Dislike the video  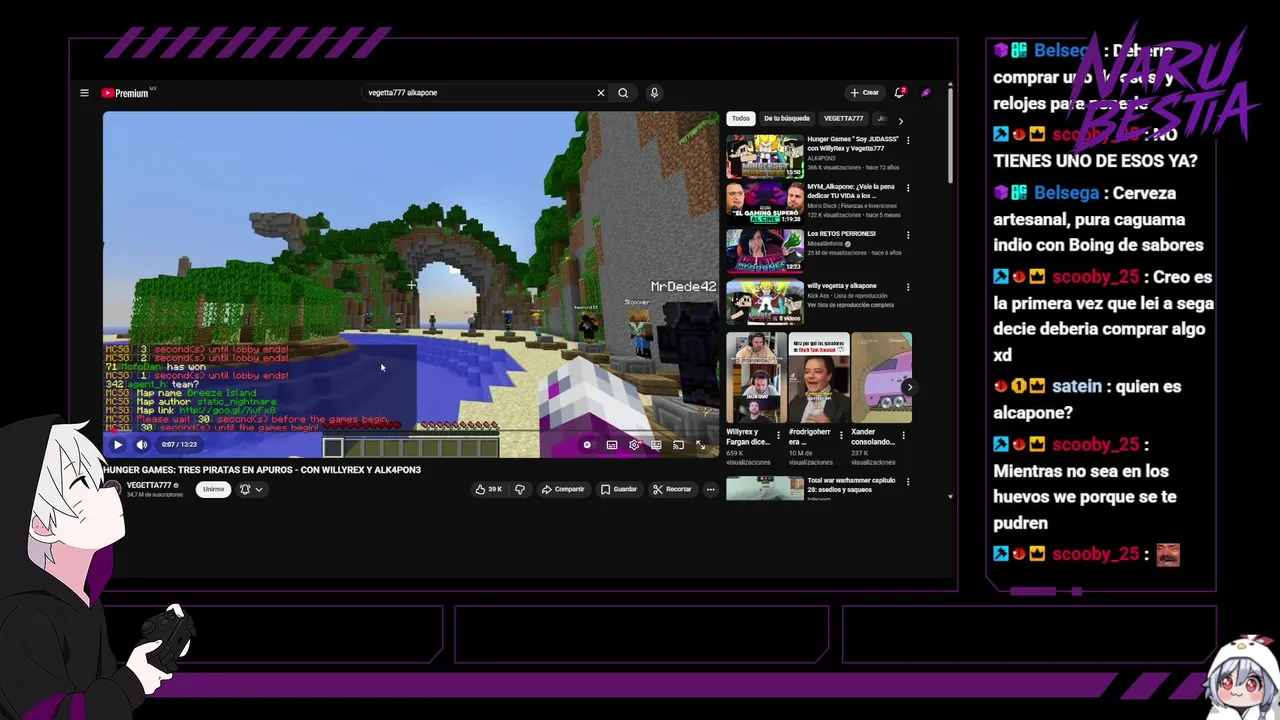519,489
